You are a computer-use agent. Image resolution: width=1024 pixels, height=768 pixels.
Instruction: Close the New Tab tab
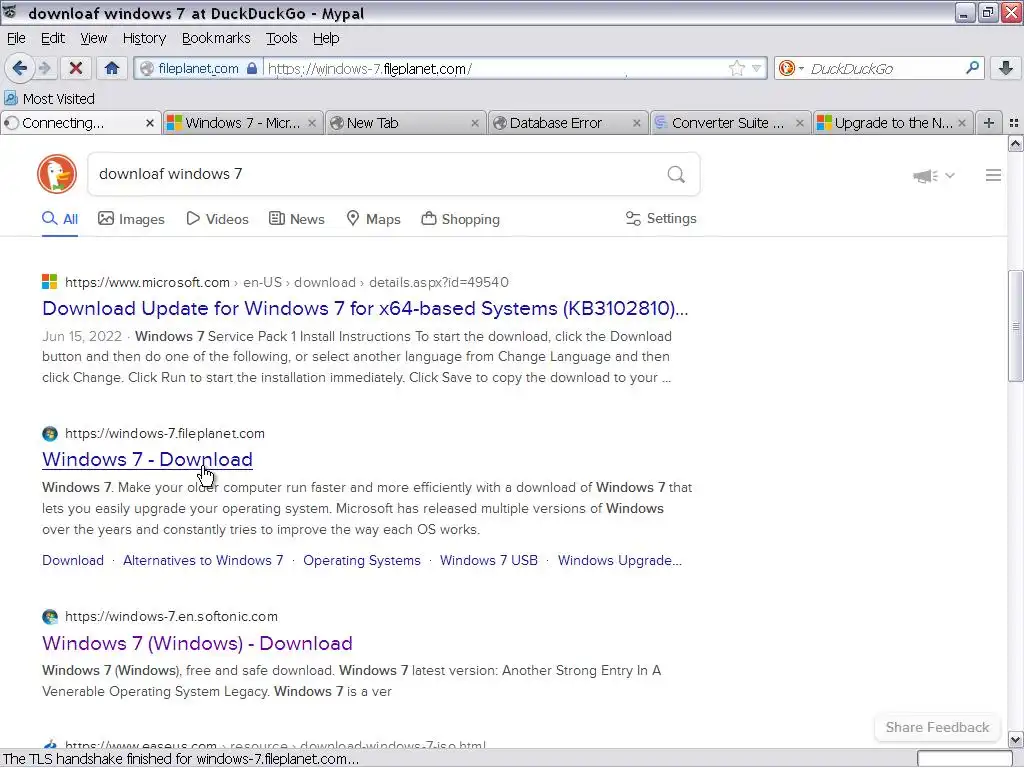pos(475,123)
